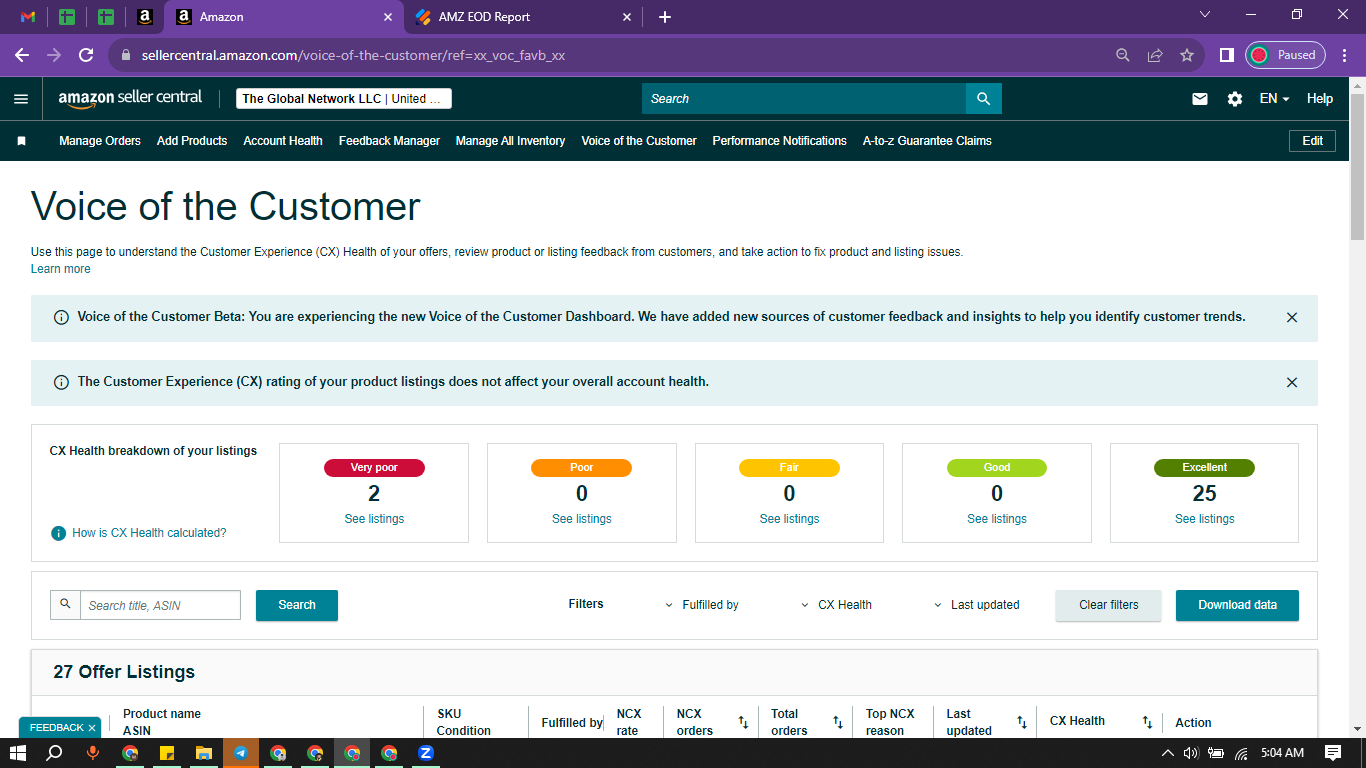Toggle Chrome side panel icon
Image resolution: width=1366 pixels, height=768 pixels.
pos(1226,55)
